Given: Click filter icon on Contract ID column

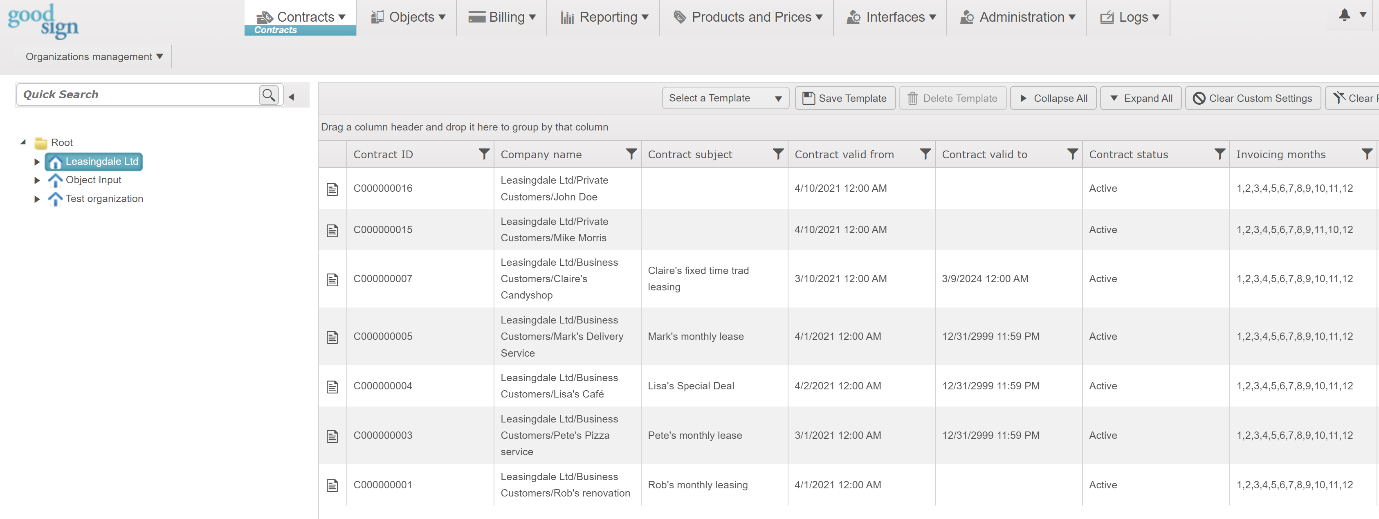Looking at the screenshot, I should click(484, 154).
